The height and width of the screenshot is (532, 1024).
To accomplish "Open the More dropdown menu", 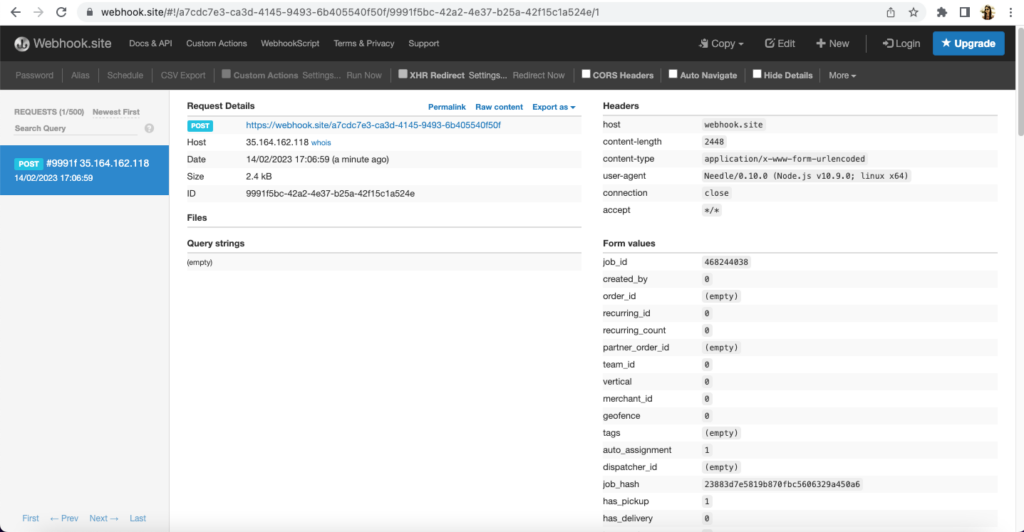I will pos(842,75).
